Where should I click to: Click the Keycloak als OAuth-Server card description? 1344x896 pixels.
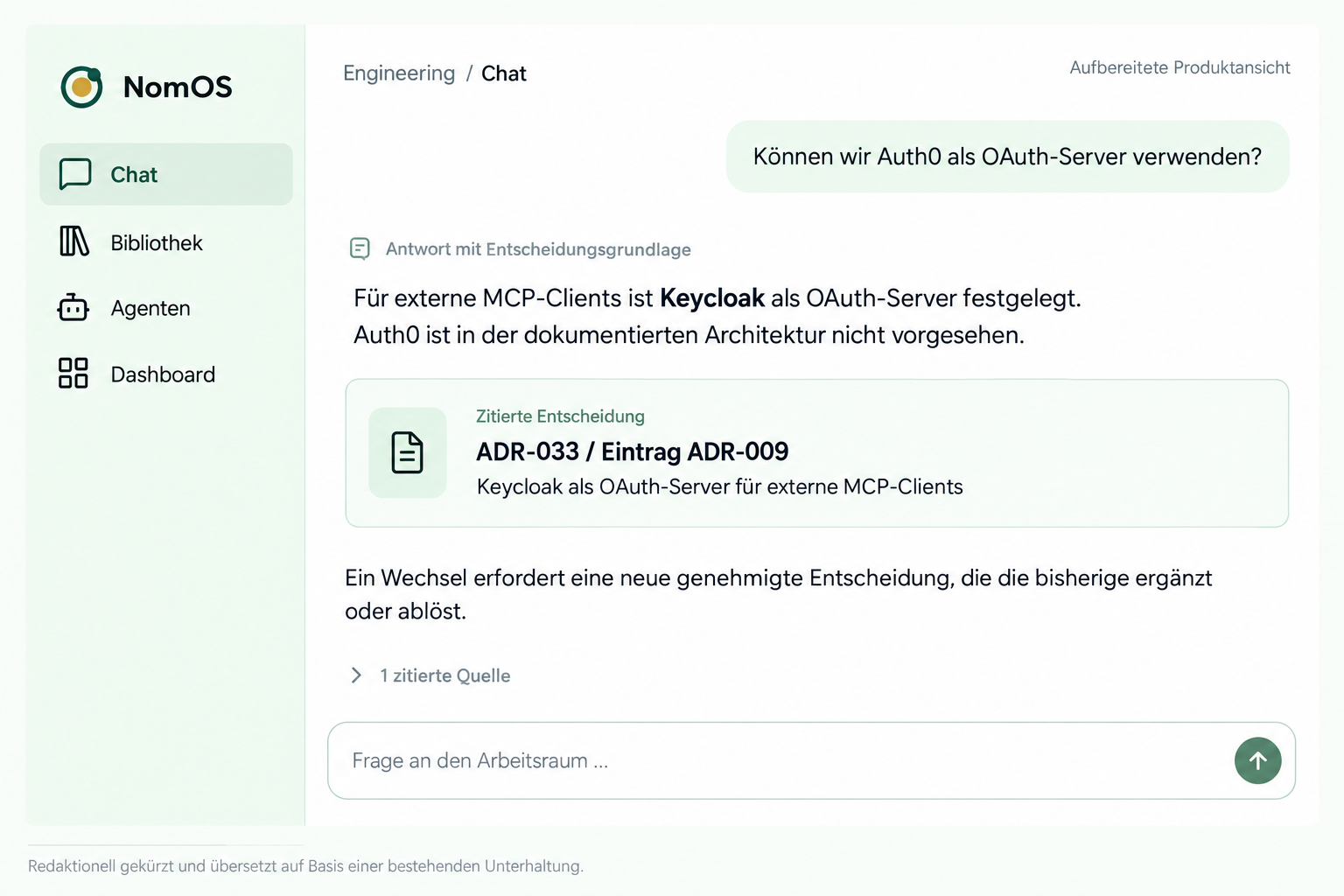[719, 486]
